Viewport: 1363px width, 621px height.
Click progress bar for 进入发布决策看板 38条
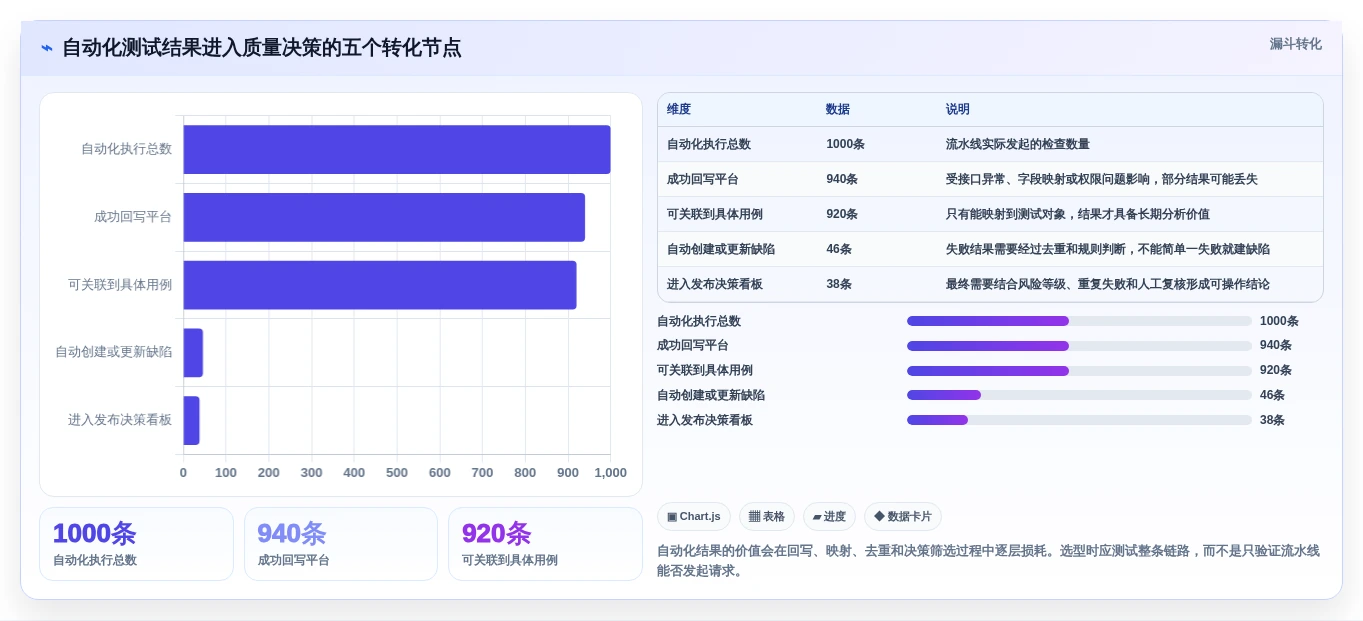tap(1079, 420)
